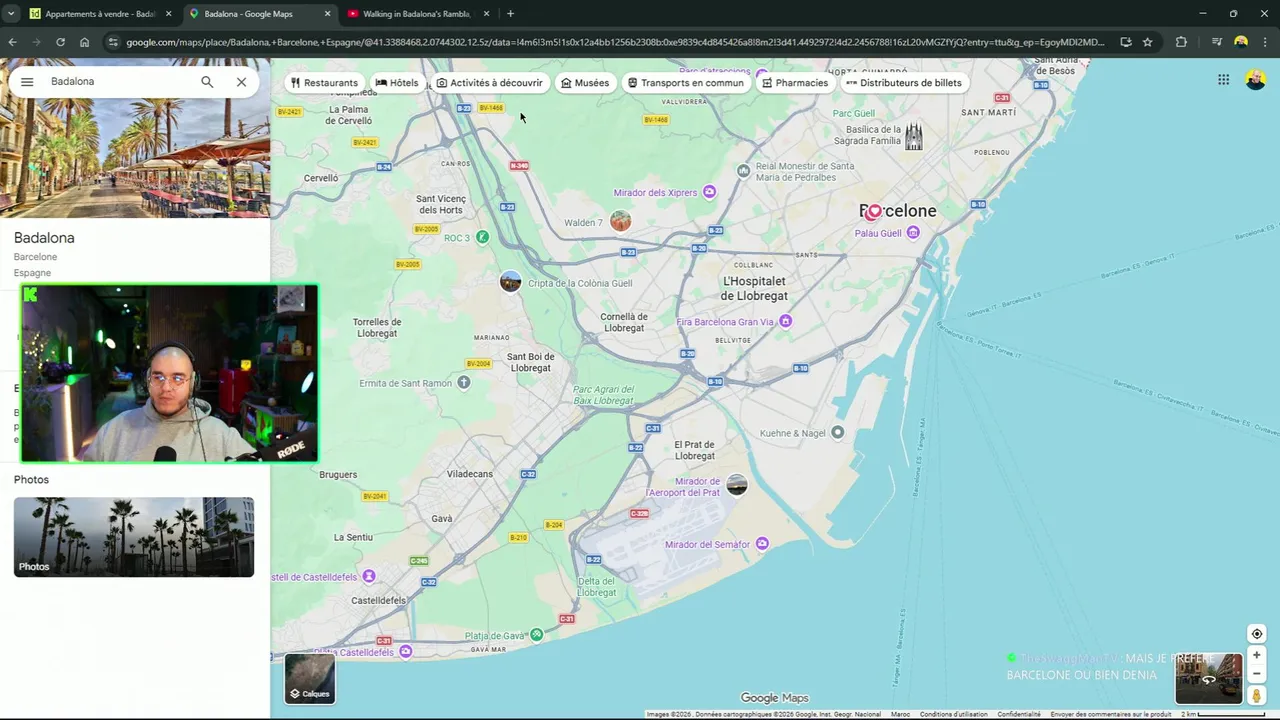Viewport: 1280px width, 720px height.
Task: Open the Badalona Photos thumbnail
Action: [134, 537]
